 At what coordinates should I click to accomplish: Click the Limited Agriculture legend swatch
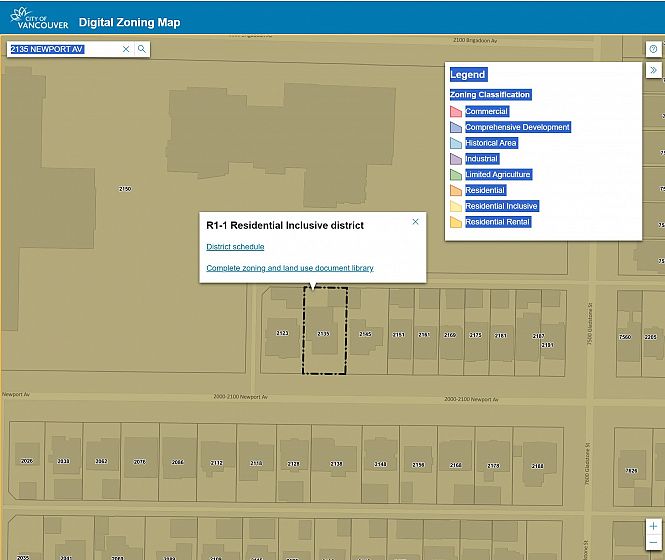pos(456,174)
